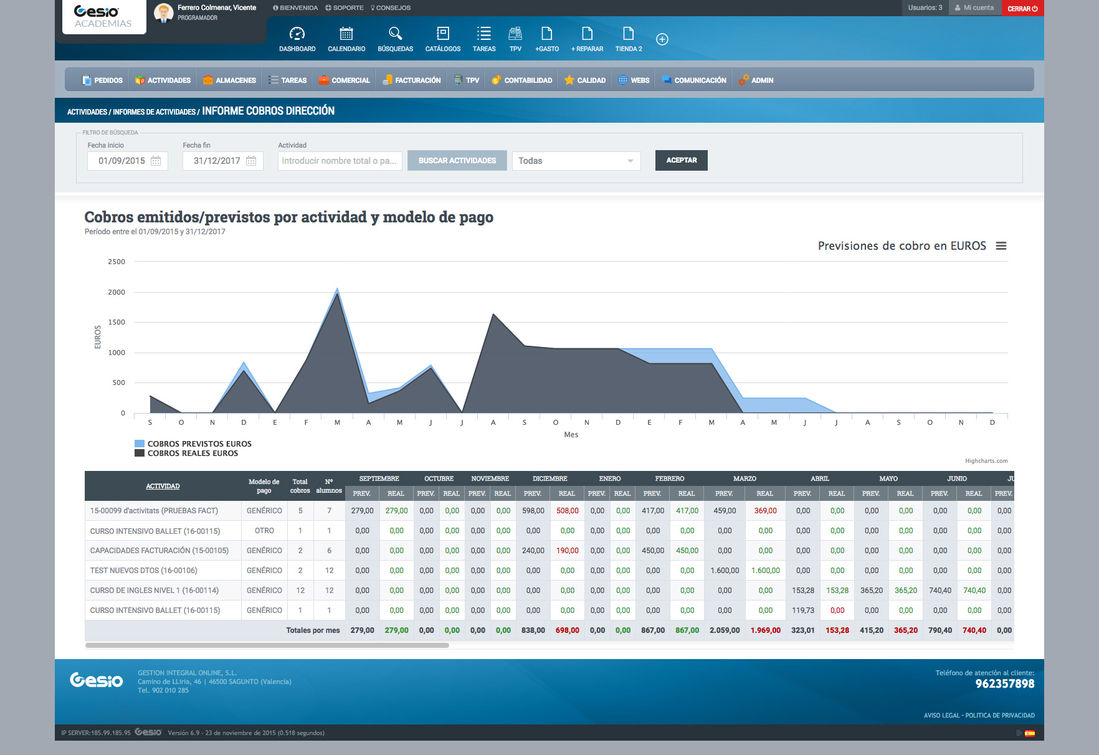Screen dimensions: 1099x755
Task: Select row CURSO INTENSIVO BALLET with OTRO model
Action: tap(549, 531)
